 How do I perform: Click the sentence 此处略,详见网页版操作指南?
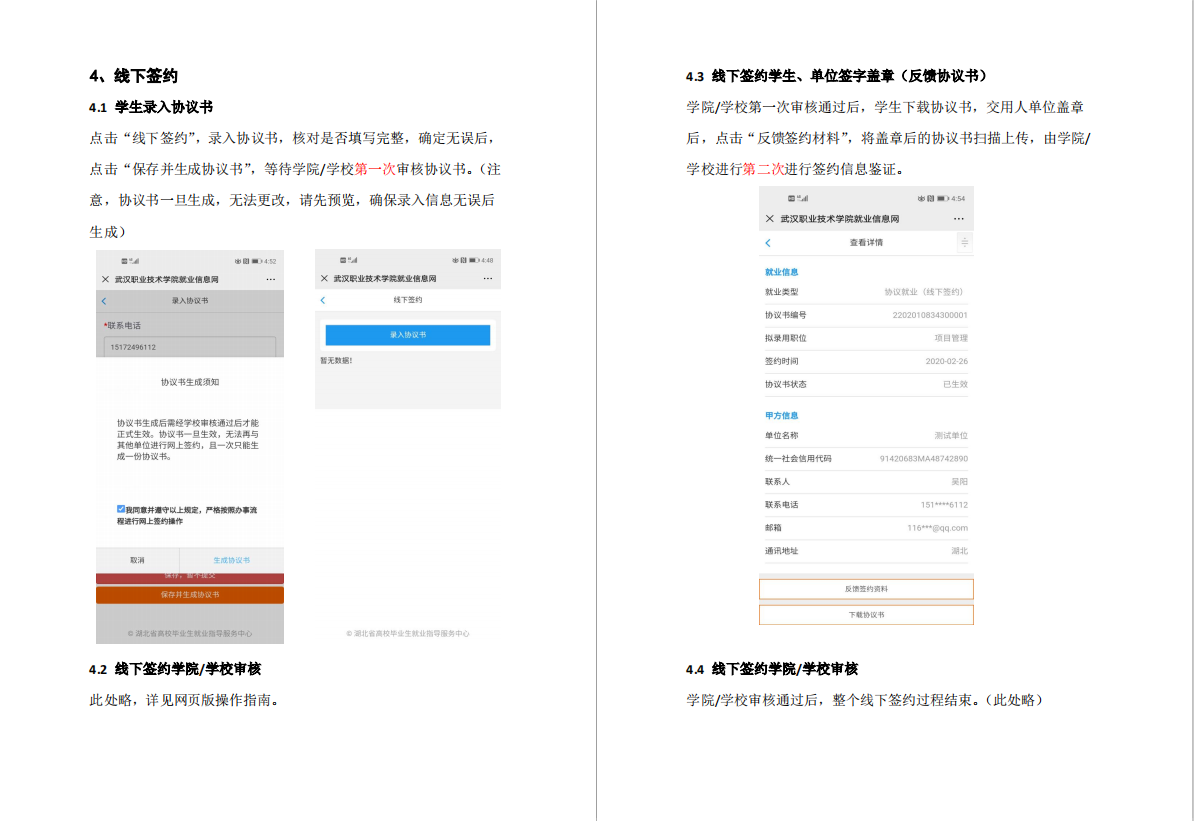tap(184, 700)
